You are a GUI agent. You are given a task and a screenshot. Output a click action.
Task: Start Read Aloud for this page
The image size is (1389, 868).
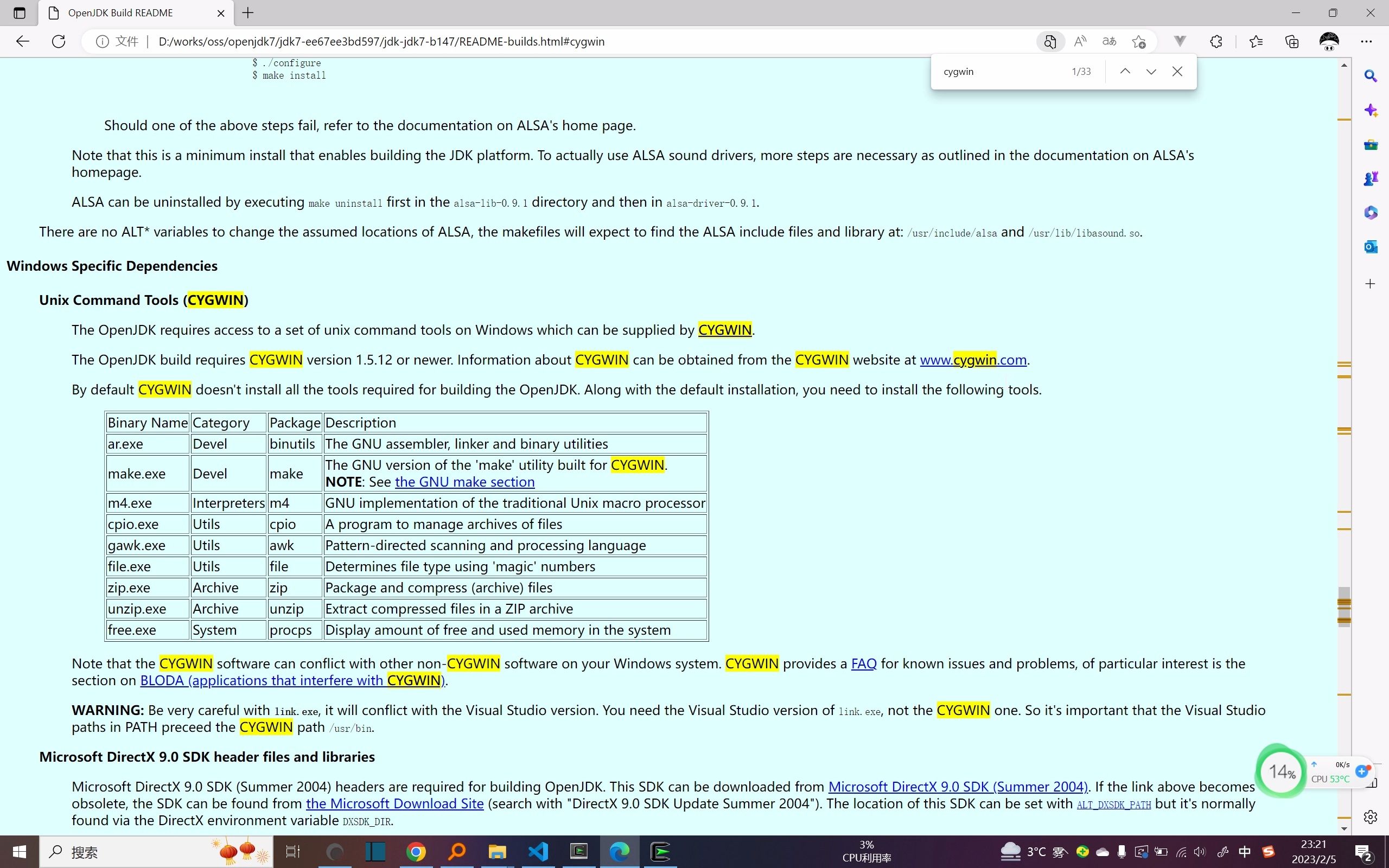1080,41
